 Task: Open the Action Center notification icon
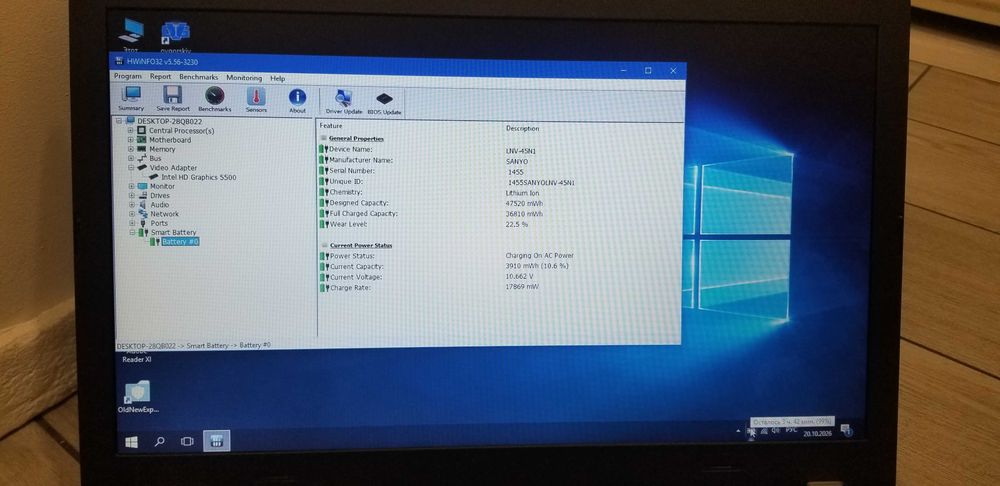point(846,429)
